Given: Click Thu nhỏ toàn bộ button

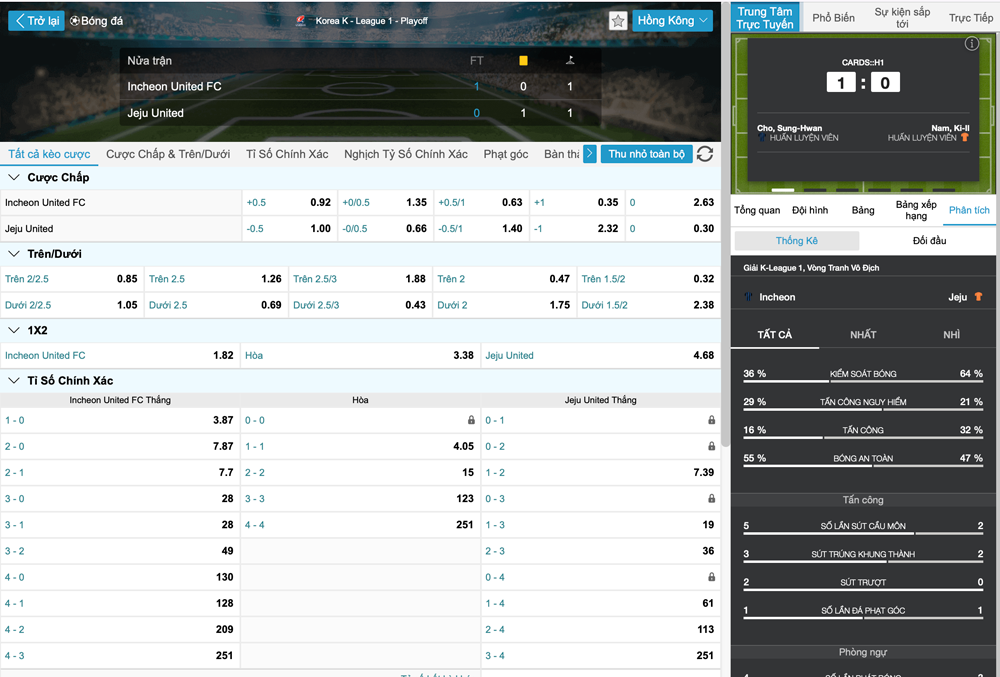Looking at the screenshot, I should coord(646,154).
